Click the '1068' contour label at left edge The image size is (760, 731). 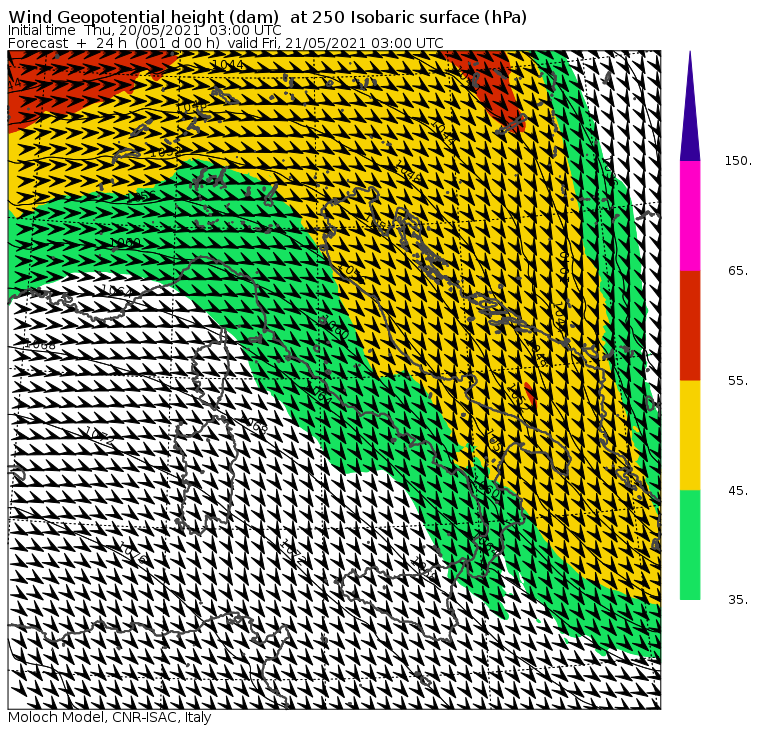(x=41, y=346)
